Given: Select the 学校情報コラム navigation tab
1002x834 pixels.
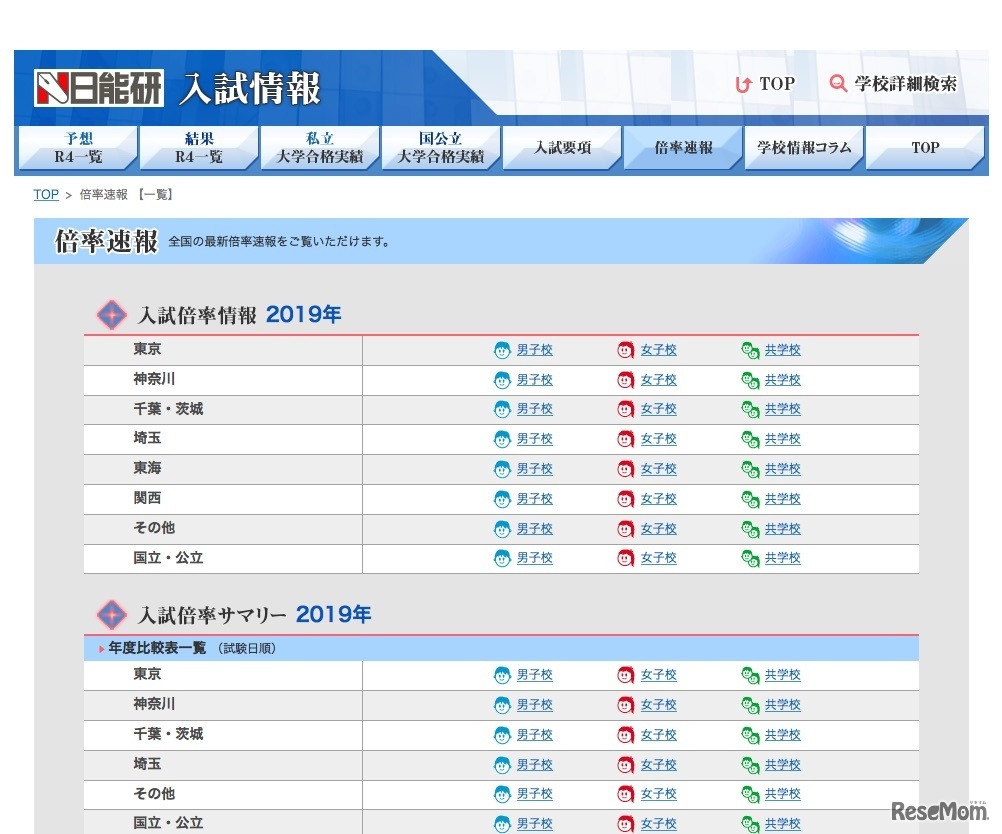Looking at the screenshot, I should pyautogui.click(x=804, y=148).
